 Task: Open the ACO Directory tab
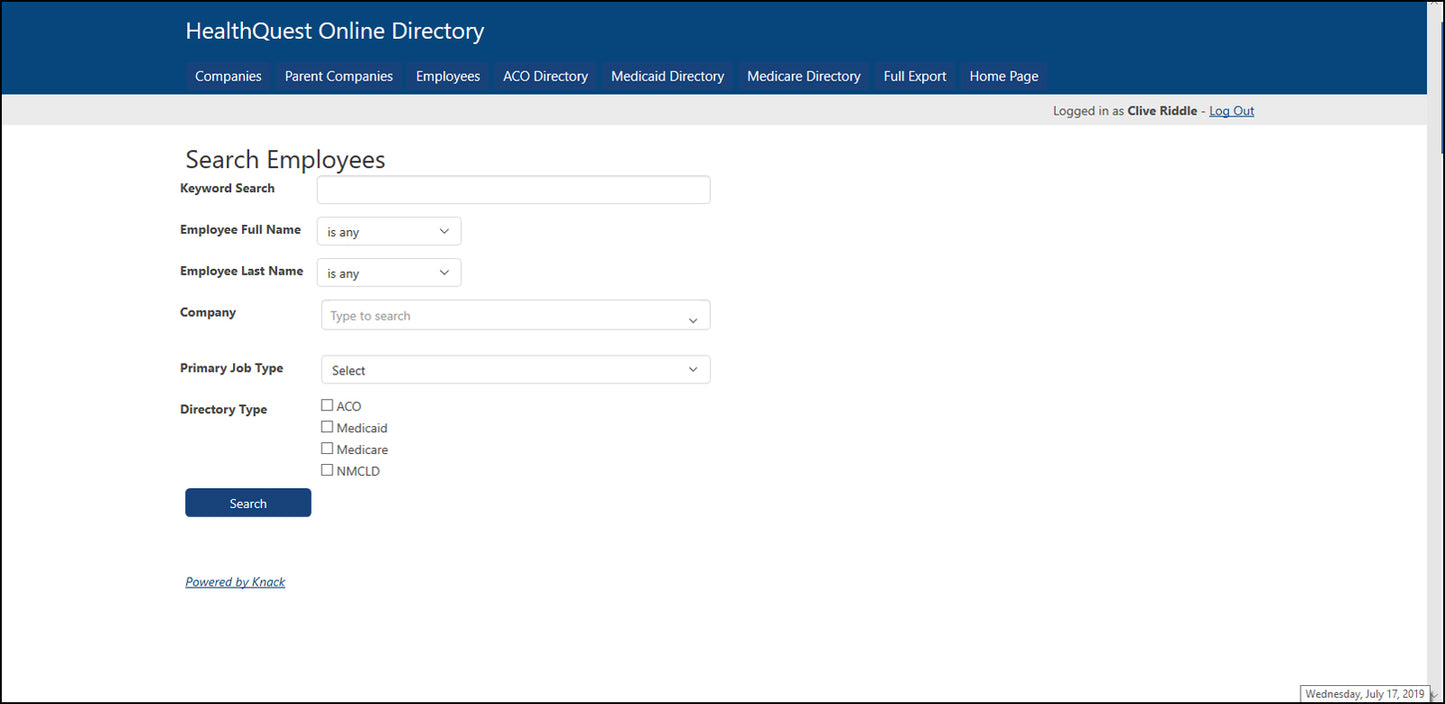point(545,76)
